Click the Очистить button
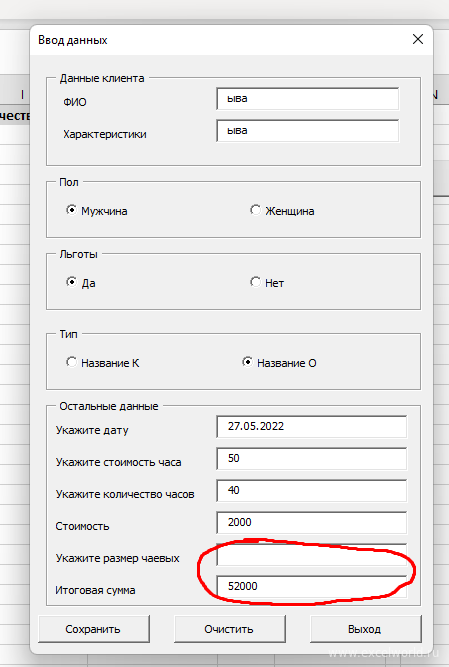This screenshot has width=449, height=667. 230,629
